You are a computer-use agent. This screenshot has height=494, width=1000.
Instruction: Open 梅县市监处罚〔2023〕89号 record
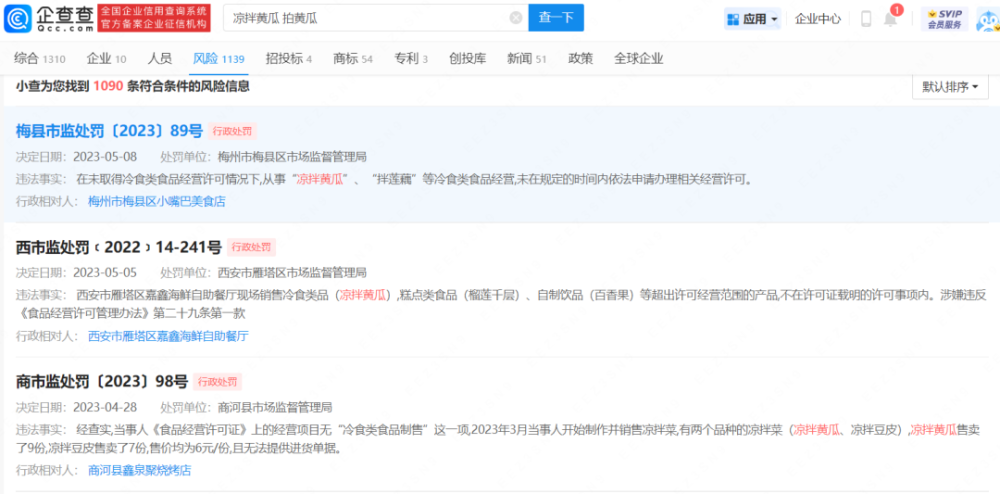110,131
